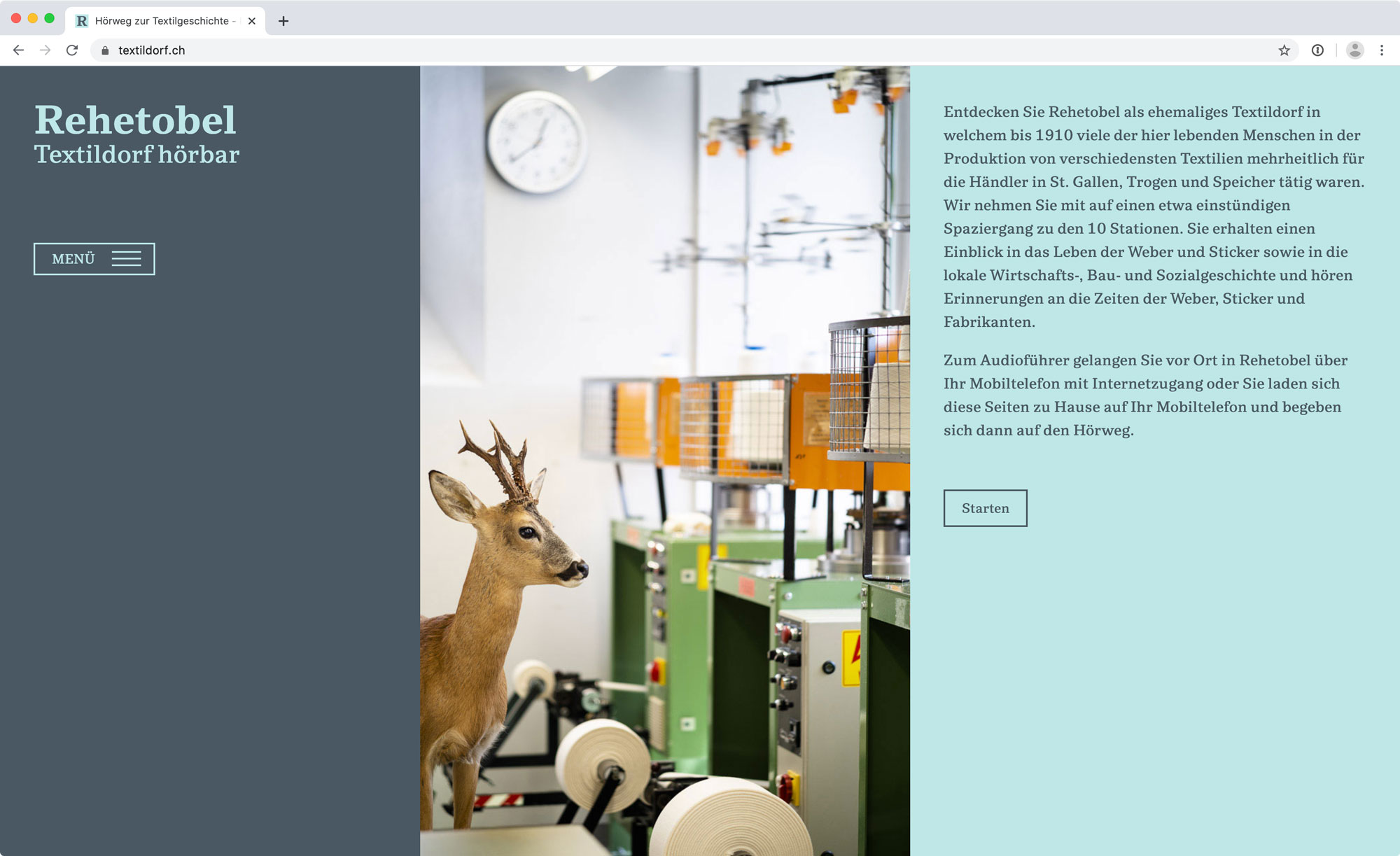
Task: Open a new tab with plus button
Action: [283, 21]
